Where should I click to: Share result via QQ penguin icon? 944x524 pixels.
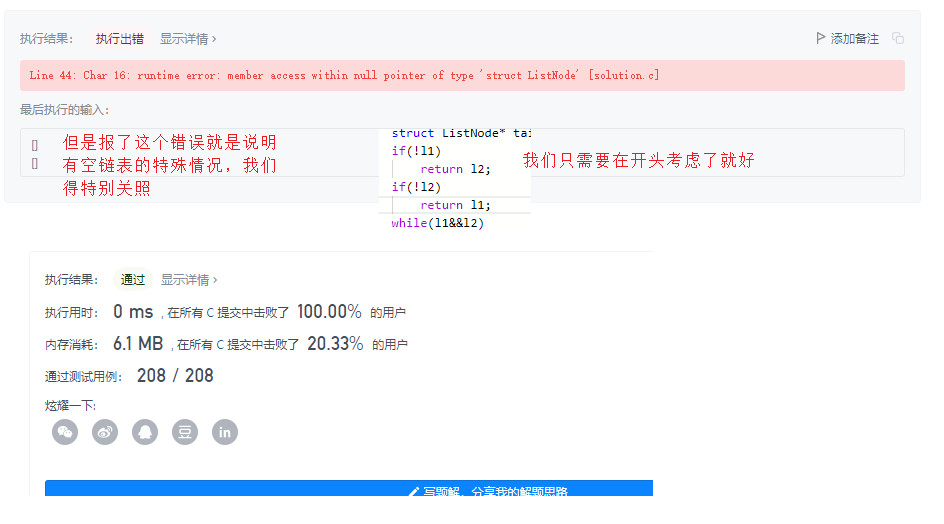(x=145, y=432)
